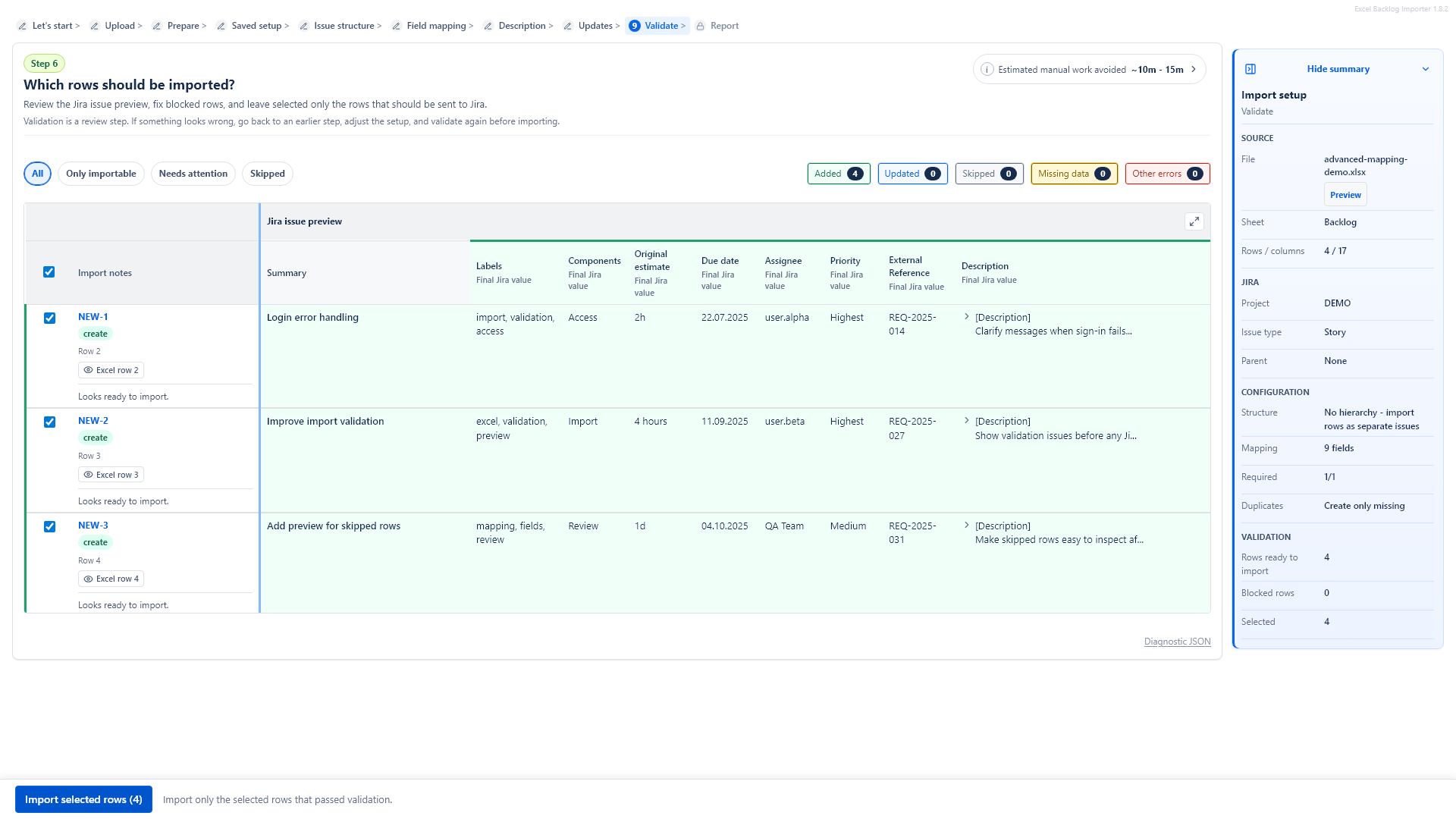The image size is (1456, 819).
Task: Click the number 9 badge on Validate step
Action: coord(634,26)
